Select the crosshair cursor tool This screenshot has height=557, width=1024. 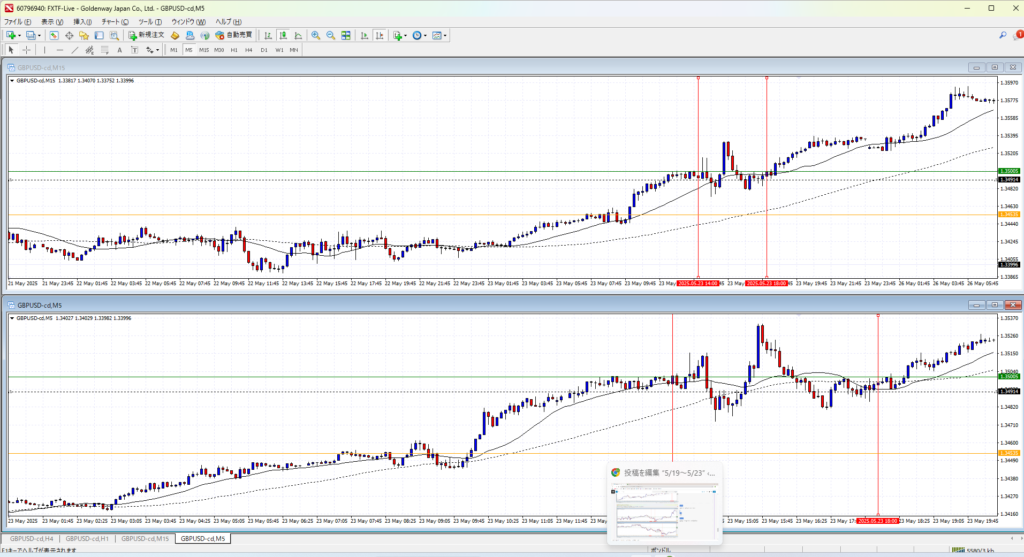point(27,49)
